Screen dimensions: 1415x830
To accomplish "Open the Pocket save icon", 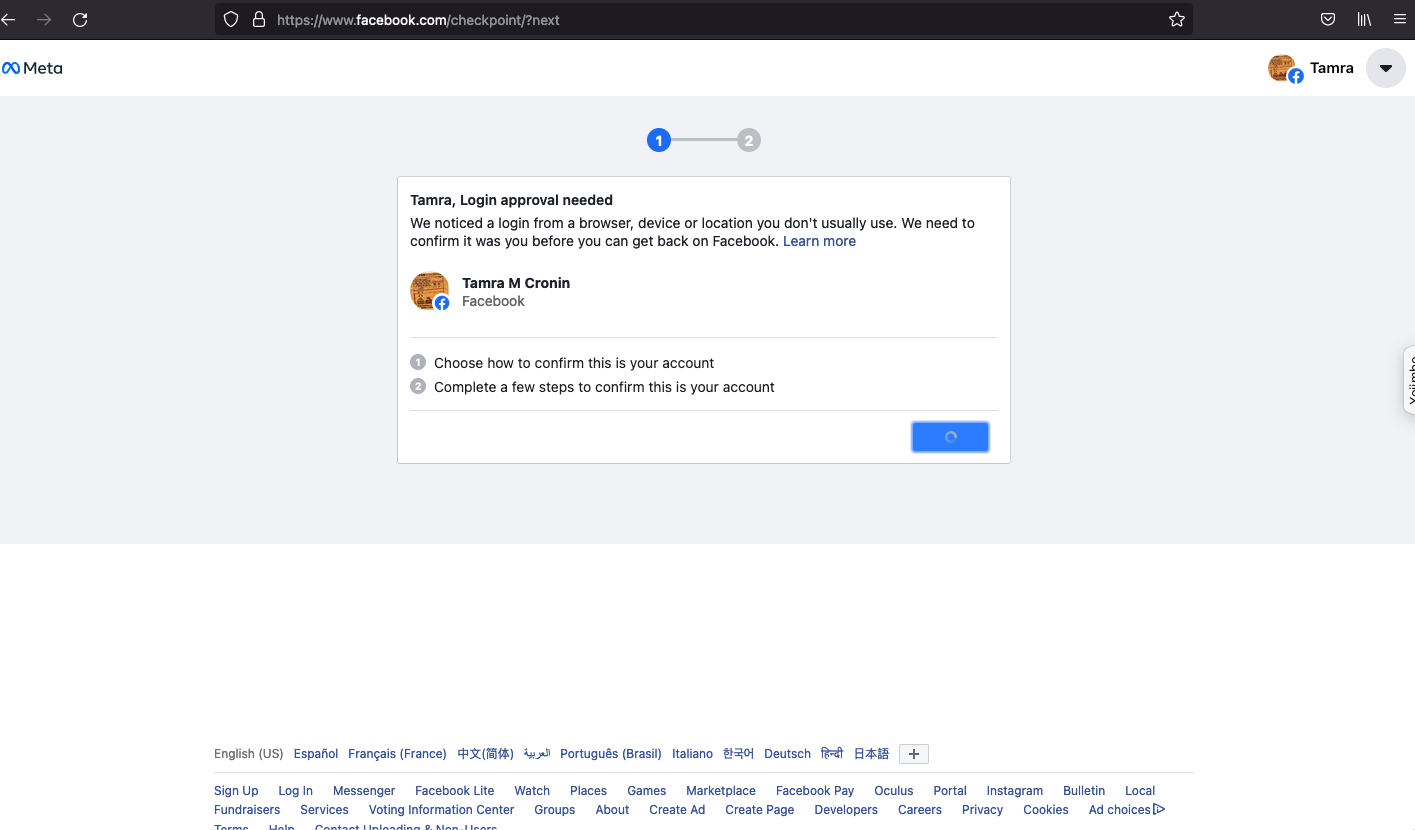I will tap(1328, 19).
